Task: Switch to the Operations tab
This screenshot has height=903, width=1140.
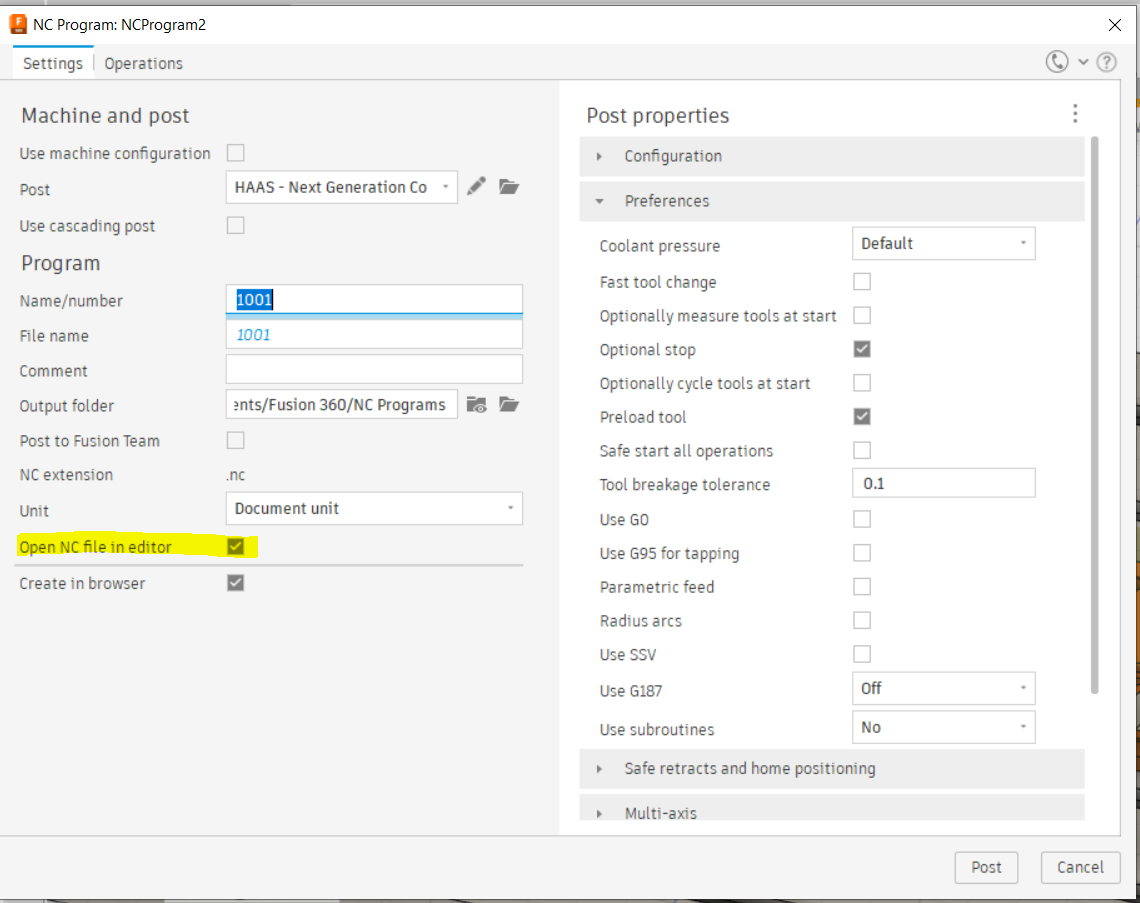Action: click(143, 62)
